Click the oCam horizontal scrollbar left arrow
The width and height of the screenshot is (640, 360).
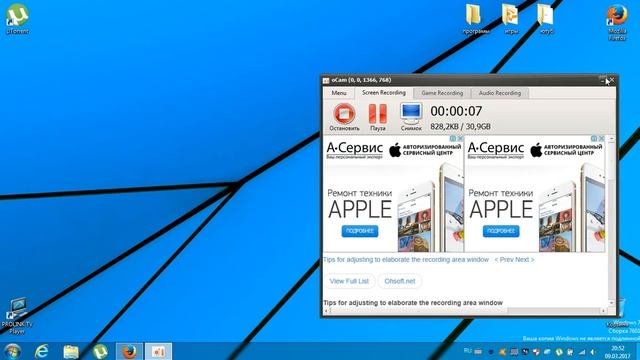click(x=326, y=311)
